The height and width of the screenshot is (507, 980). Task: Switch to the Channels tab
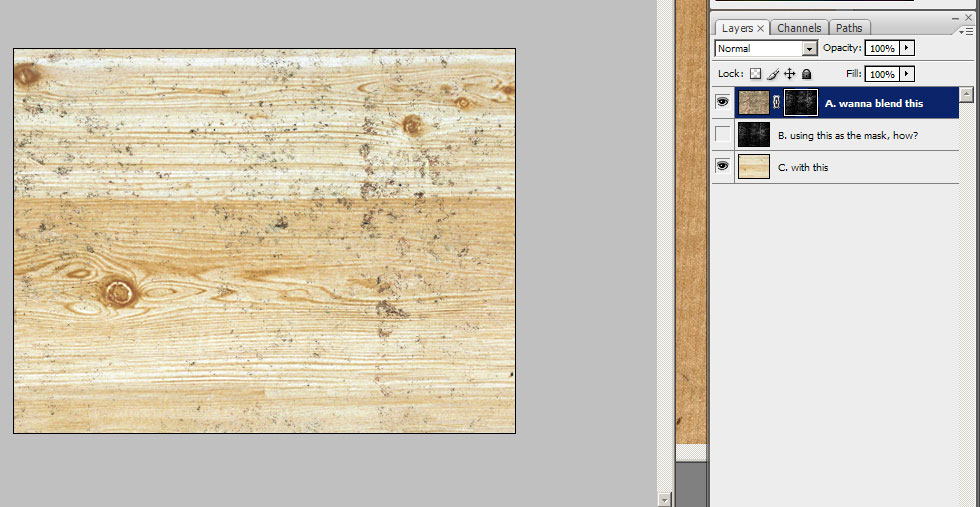[x=799, y=28]
